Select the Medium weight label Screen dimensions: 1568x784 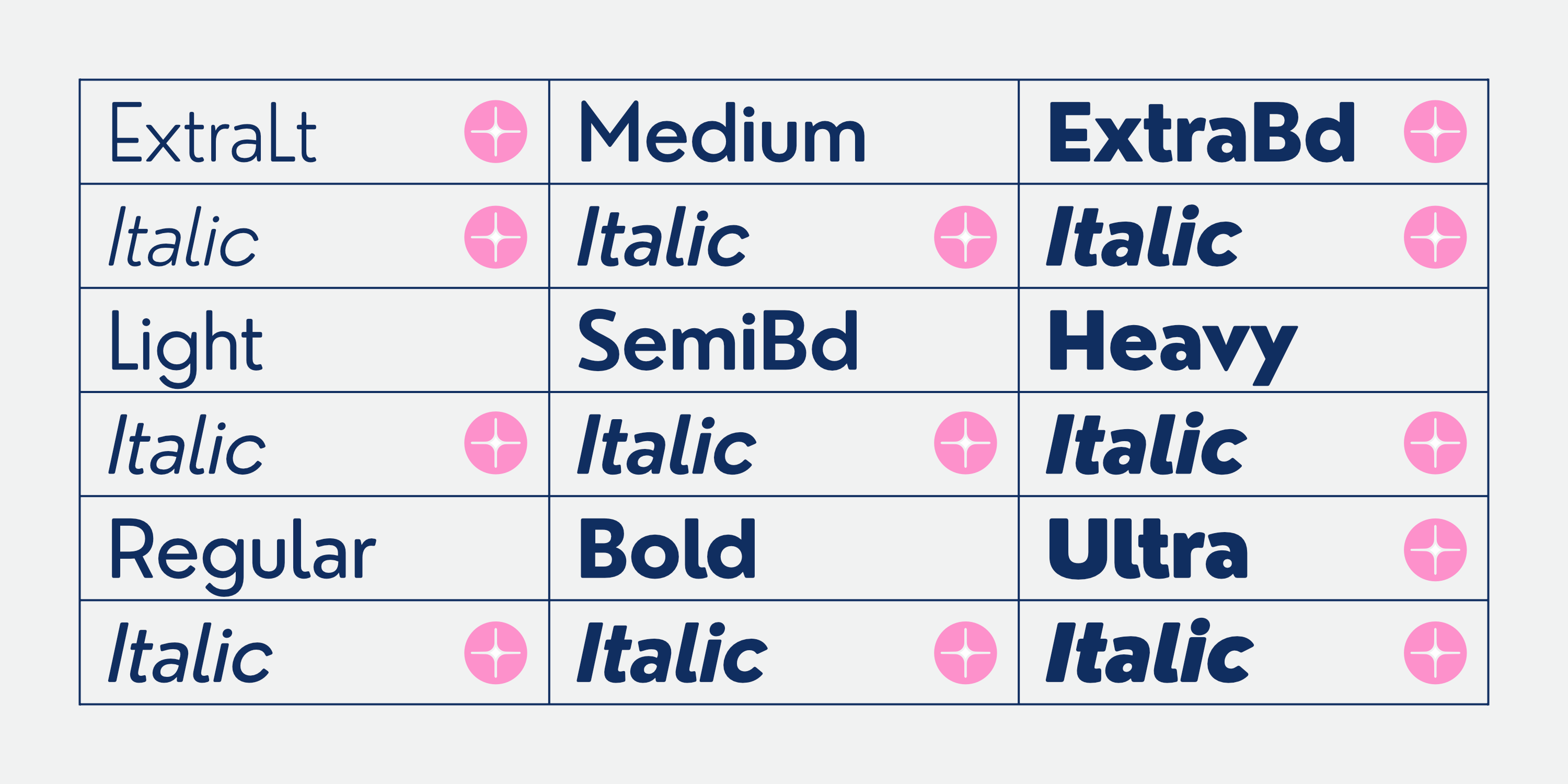[x=722, y=133]
